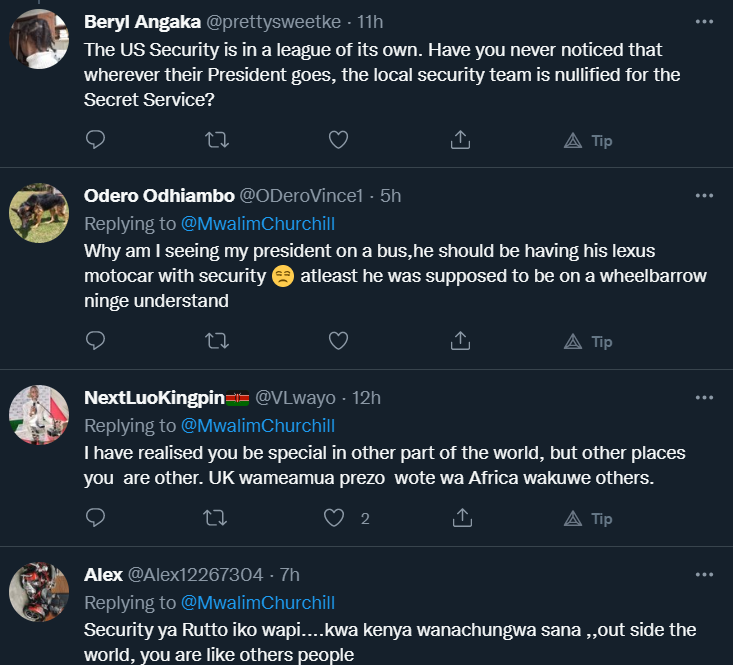Reply to NextLuoKingpin's tweet
This screenshot has width=733, height=665.
pyautogui.click(x=96, y=518)
